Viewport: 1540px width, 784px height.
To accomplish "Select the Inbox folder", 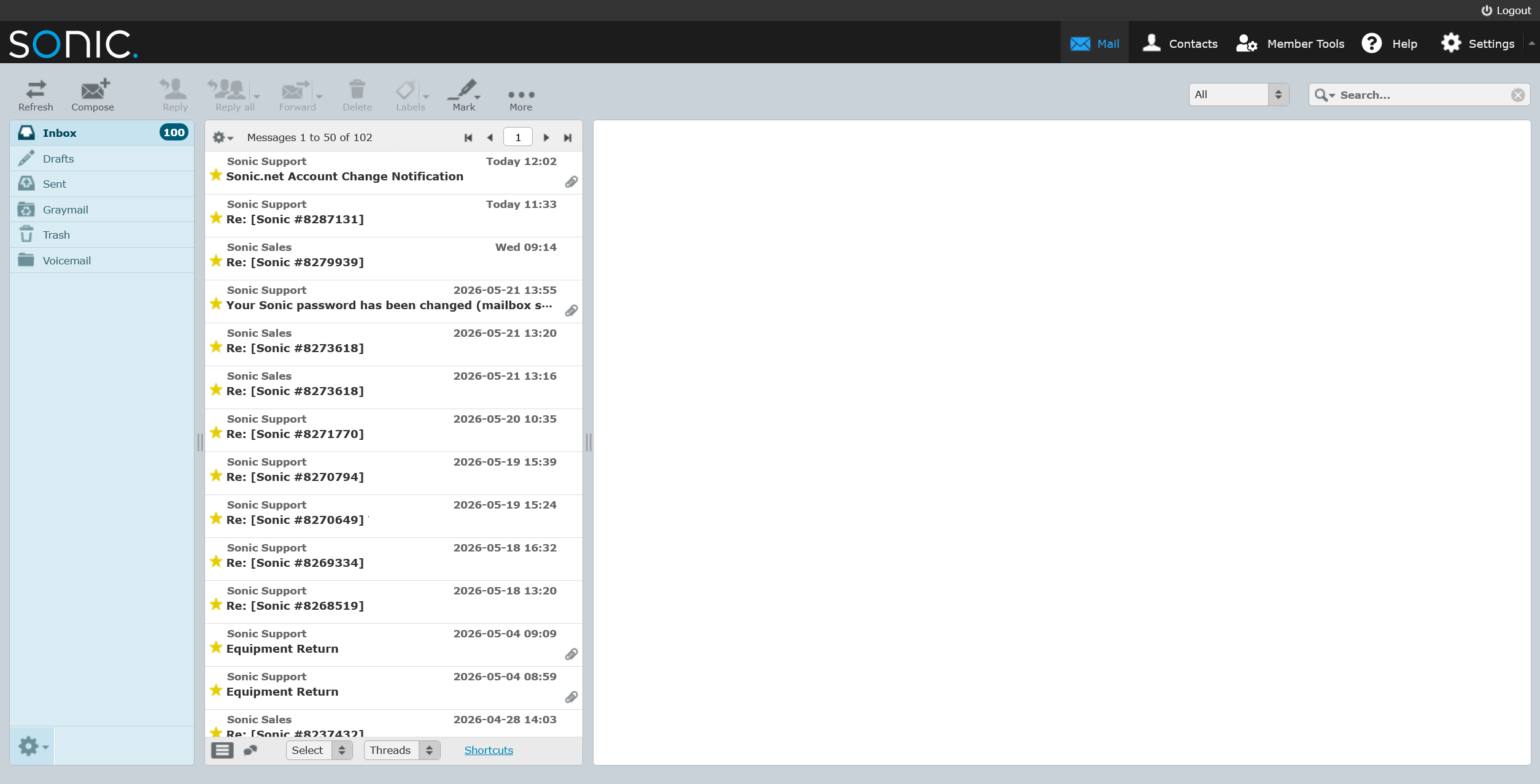I will tap(102, 133).
